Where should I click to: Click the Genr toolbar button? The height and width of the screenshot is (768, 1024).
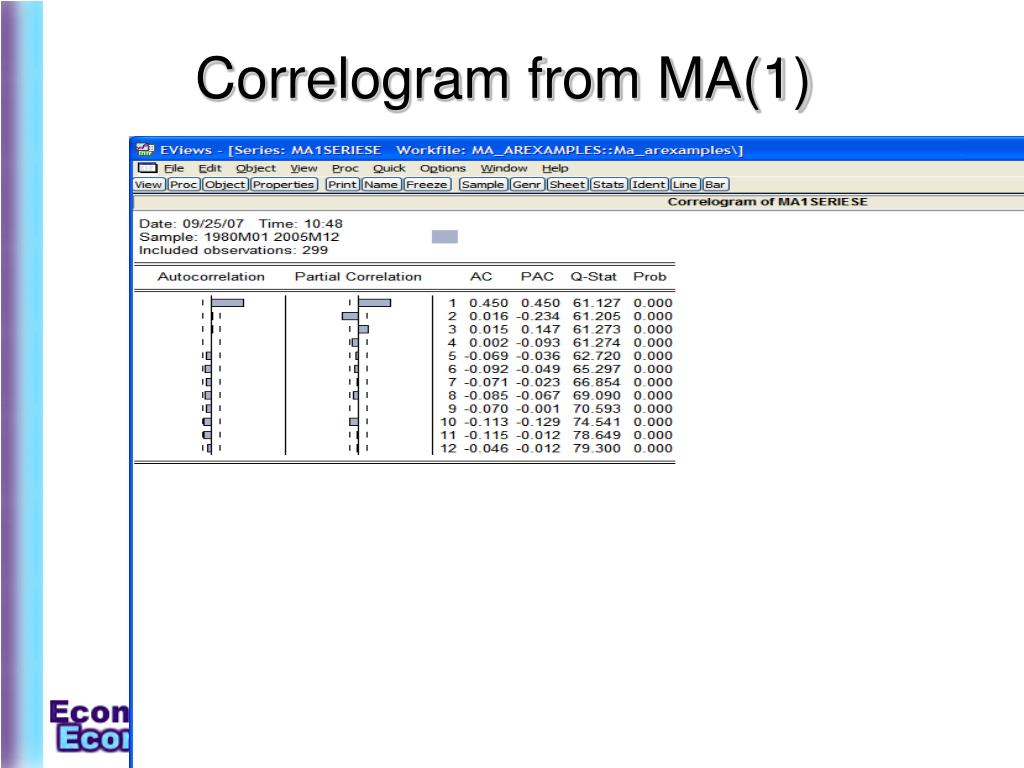[526, 185]
